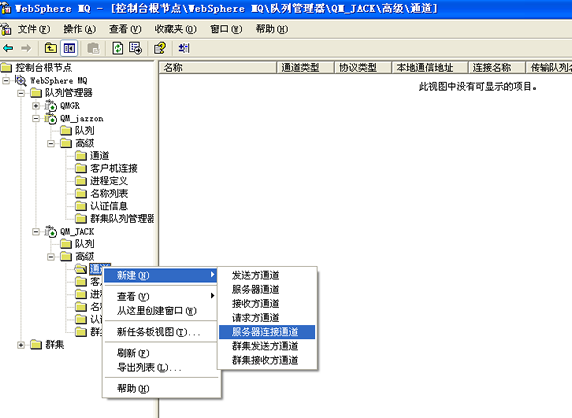Viewport: 572px width, 418px height.
Task: Select 新建(N) in the context menu
Action: (161, 275)
